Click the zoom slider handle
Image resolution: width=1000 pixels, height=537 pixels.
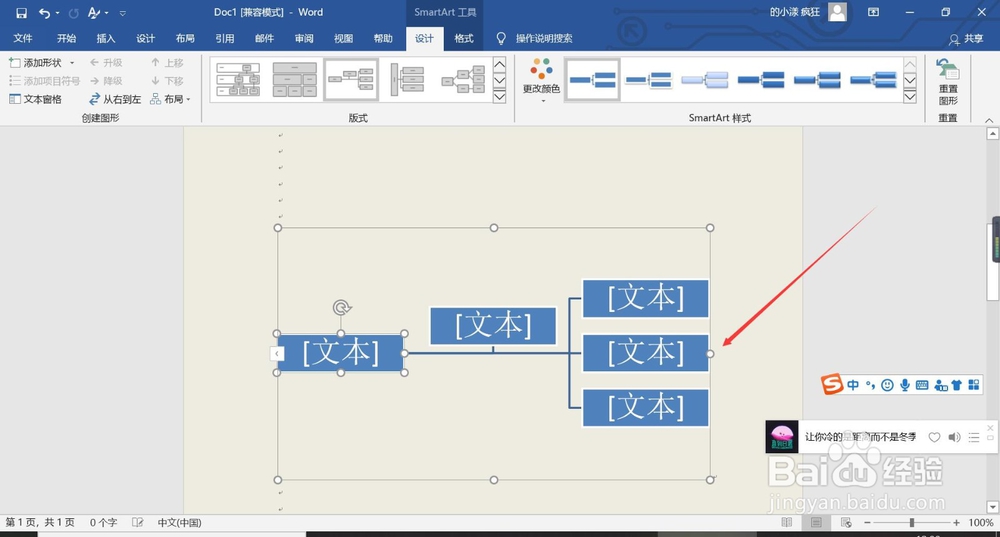tap(911, 522)
